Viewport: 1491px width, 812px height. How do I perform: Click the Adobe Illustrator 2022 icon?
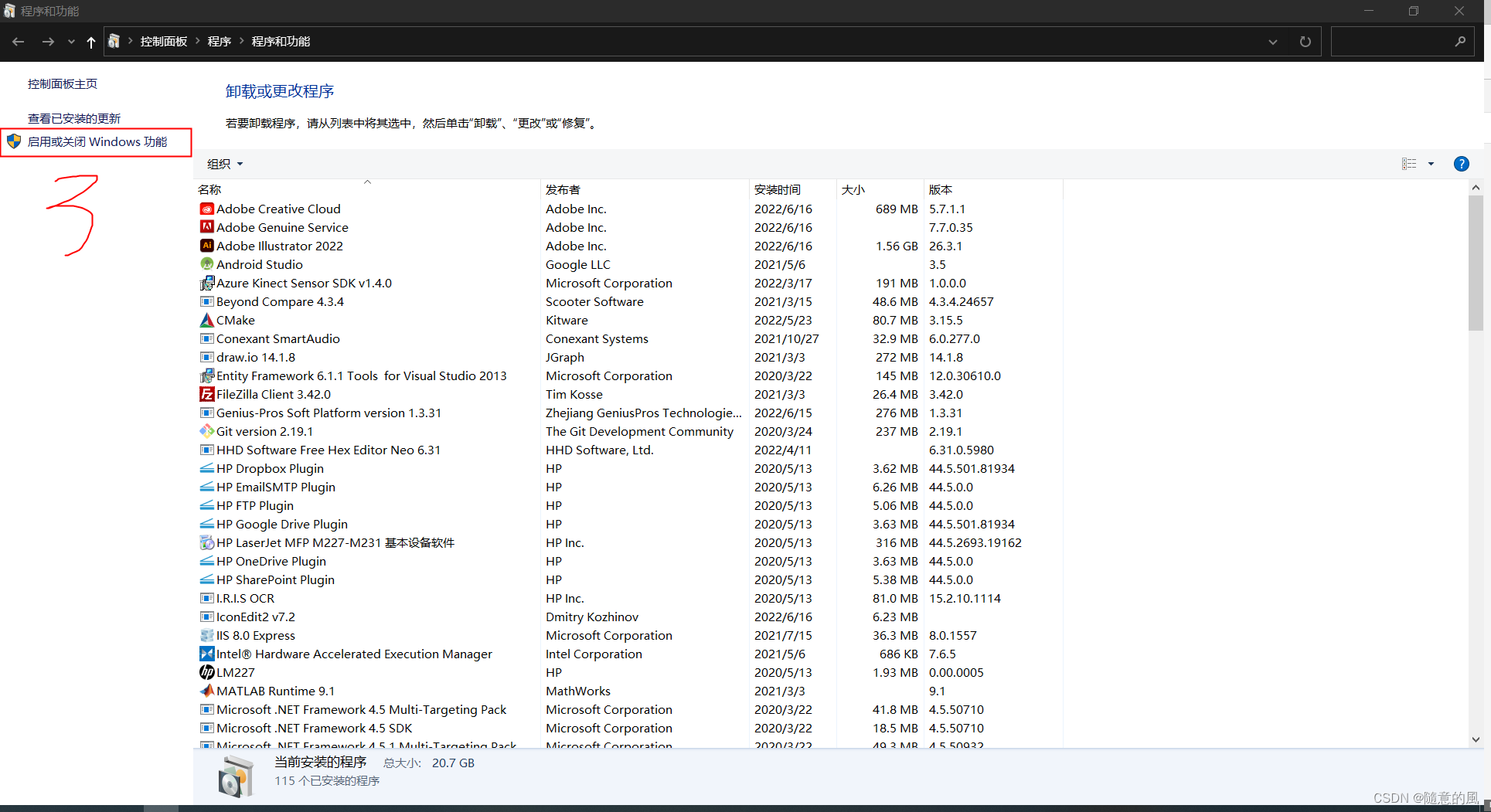[x=206, y=246]
